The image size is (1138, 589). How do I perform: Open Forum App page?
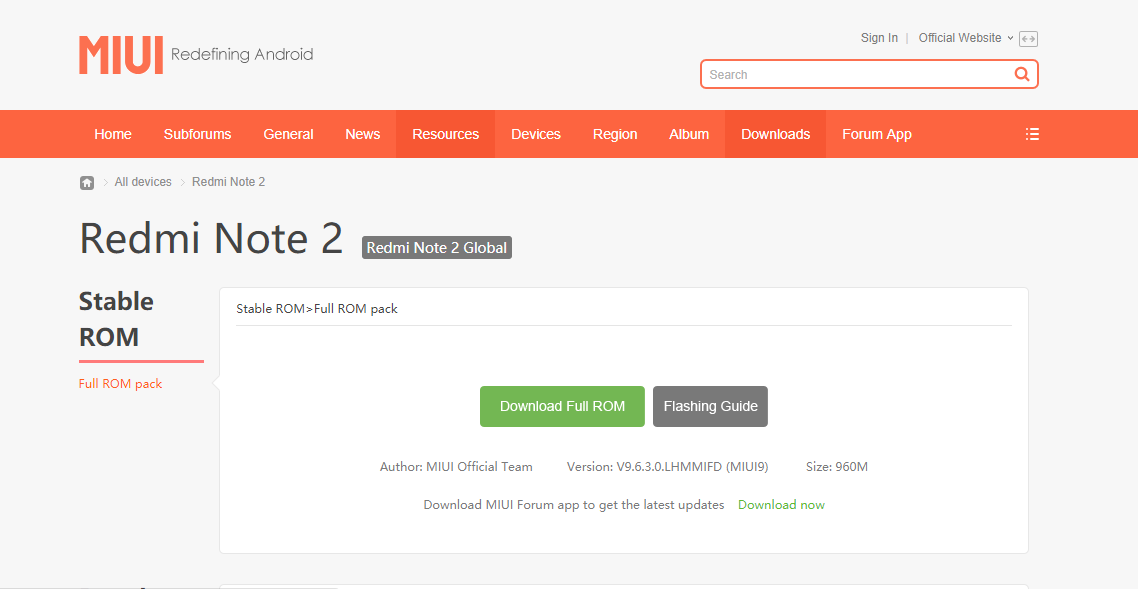pyautogui.click(x=876, y=134)
